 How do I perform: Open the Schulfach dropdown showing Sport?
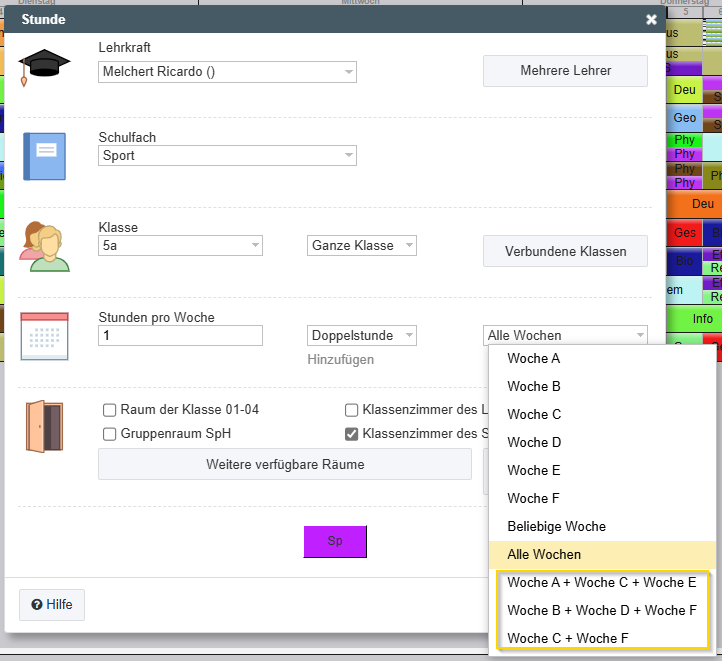tap(227, 156)
